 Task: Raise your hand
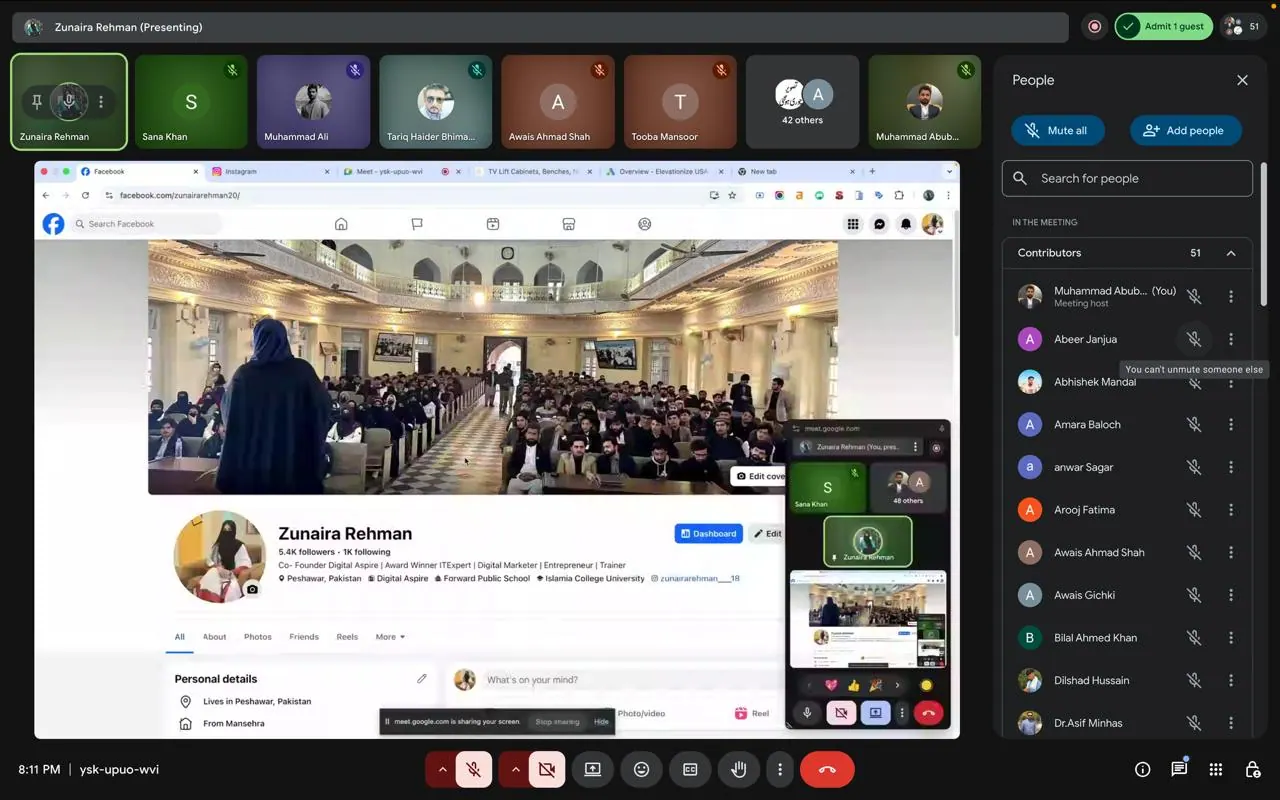click(x=739, y=769)
